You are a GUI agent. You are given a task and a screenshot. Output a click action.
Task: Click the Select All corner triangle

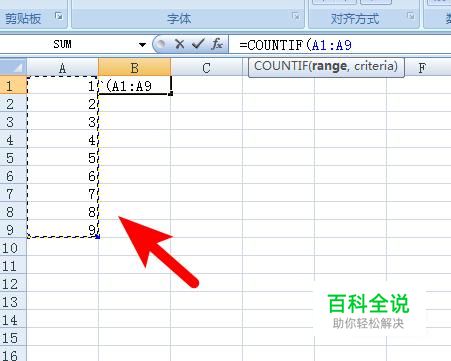click(13, 67)
